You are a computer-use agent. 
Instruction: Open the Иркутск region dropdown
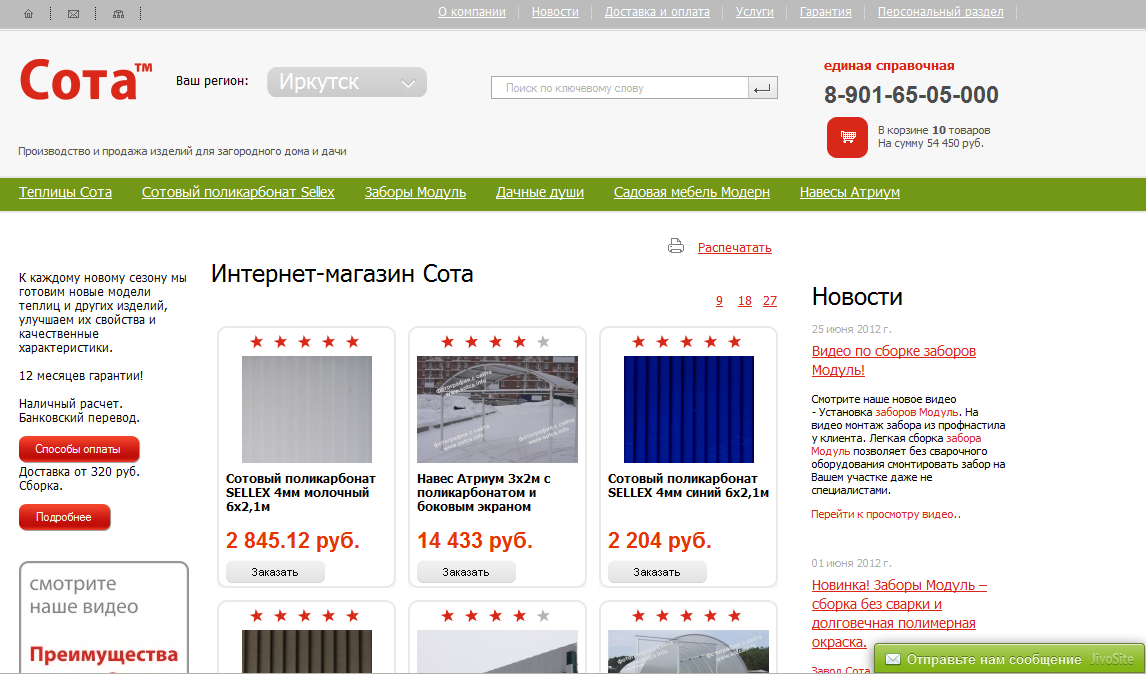click(347, 82)
